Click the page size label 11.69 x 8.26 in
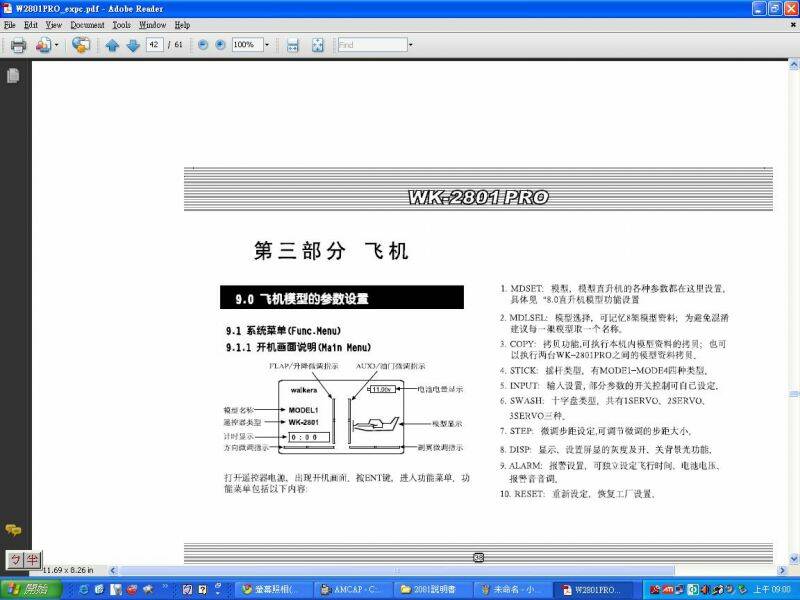The image size is (800, 600). 67,570
